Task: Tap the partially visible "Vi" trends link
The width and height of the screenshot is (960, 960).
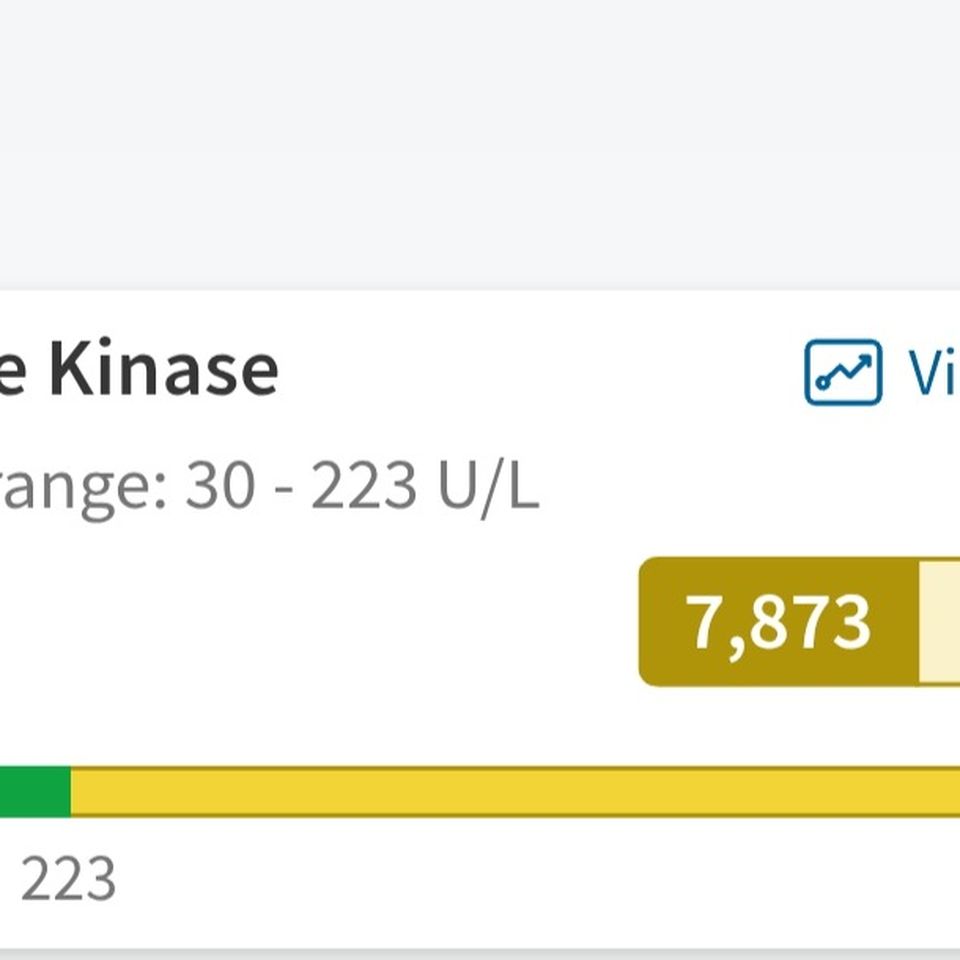Action: click(934, 373)
